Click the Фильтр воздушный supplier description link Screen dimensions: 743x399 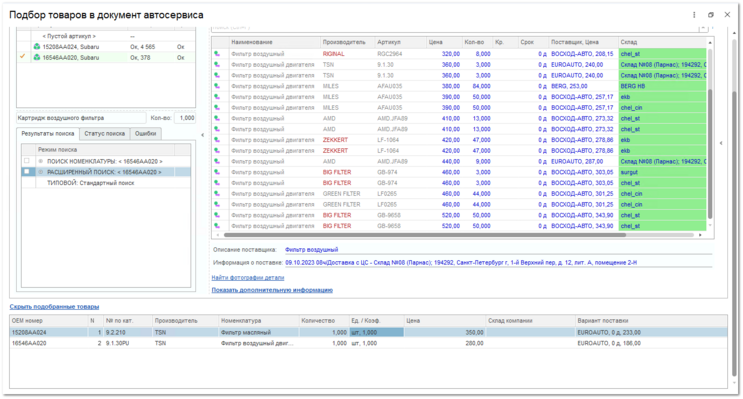311,250
